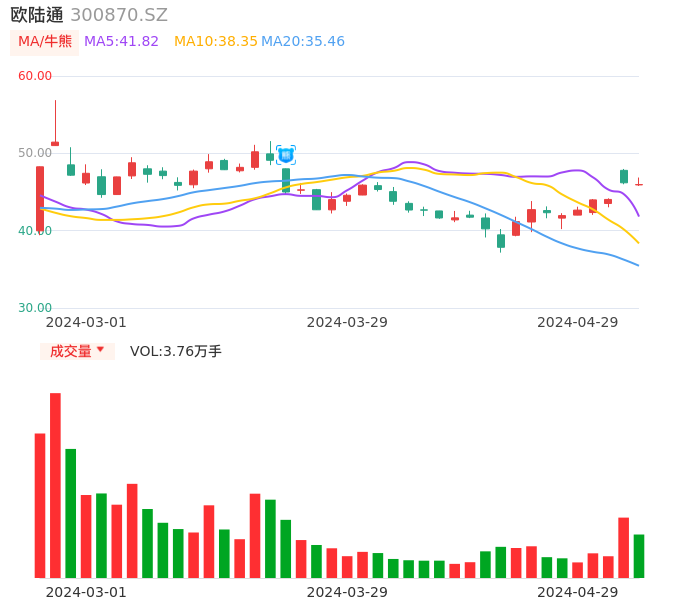Click the last green volume bar on the right

[x=639, y=556]
